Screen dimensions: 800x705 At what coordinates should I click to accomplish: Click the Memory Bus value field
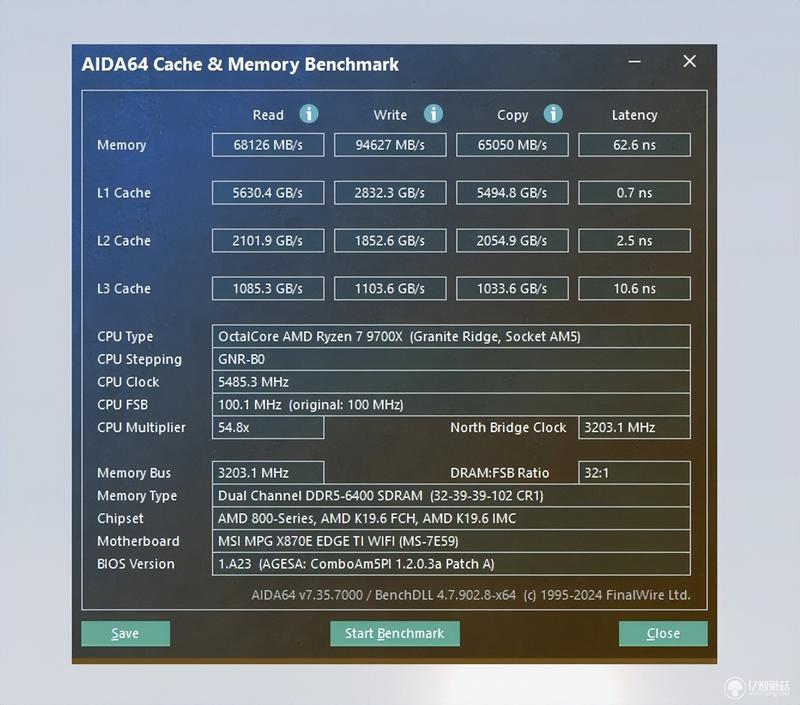(268, 473)
